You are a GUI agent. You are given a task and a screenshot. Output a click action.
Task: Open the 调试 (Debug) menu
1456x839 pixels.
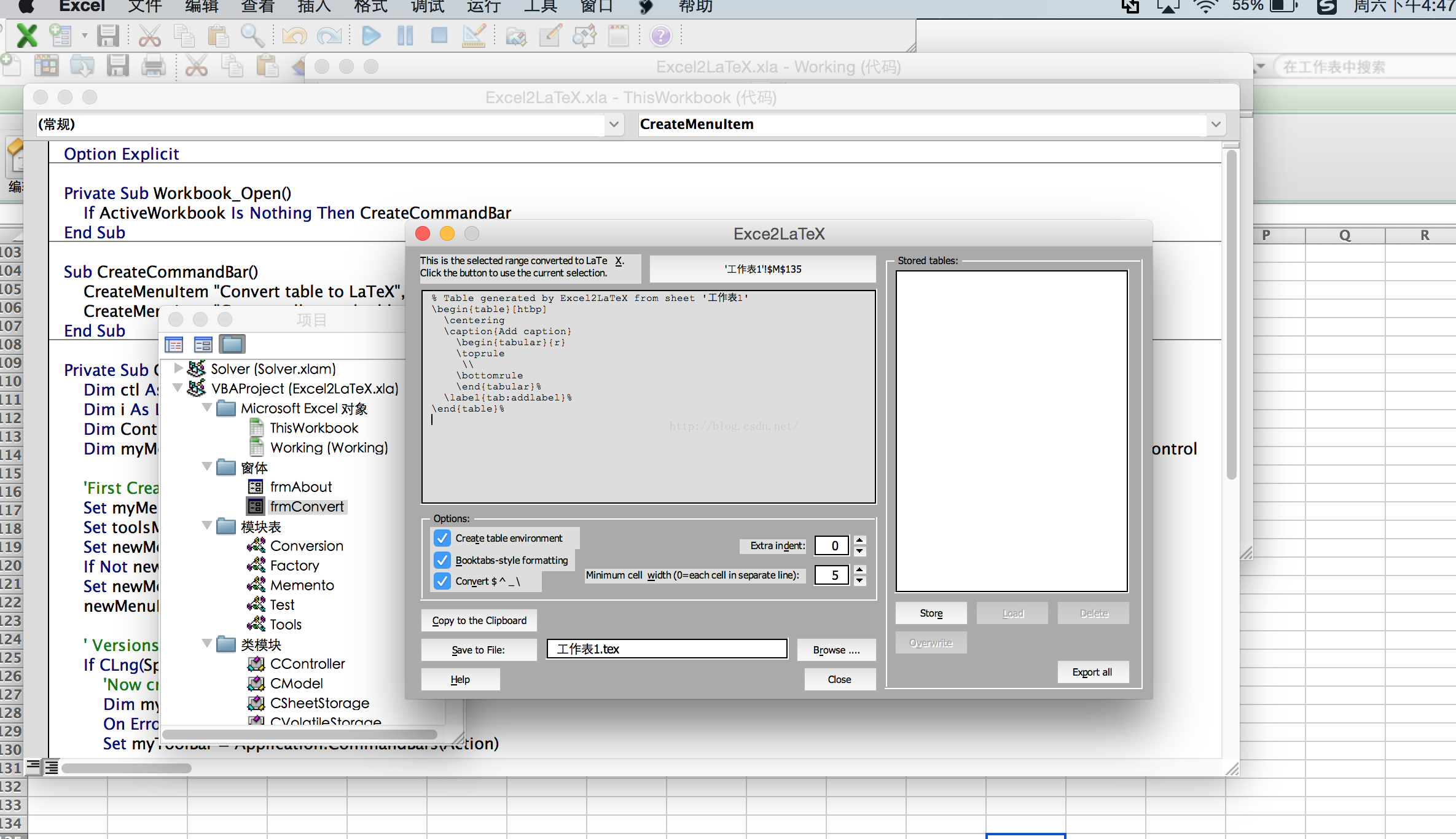(x=427, y=7)
